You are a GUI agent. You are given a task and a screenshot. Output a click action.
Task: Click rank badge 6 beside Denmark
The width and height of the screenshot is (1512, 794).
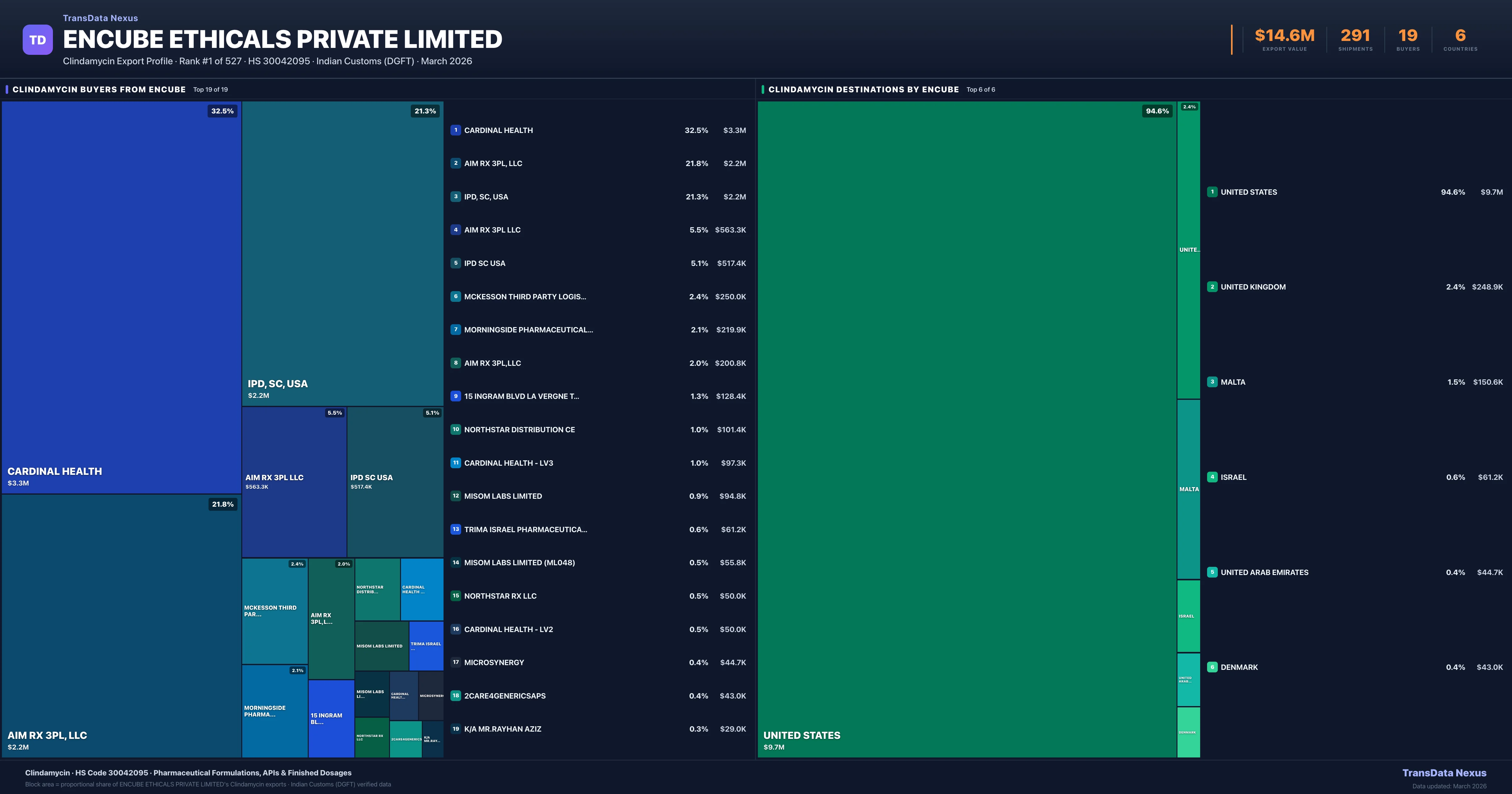(1212, 667)
